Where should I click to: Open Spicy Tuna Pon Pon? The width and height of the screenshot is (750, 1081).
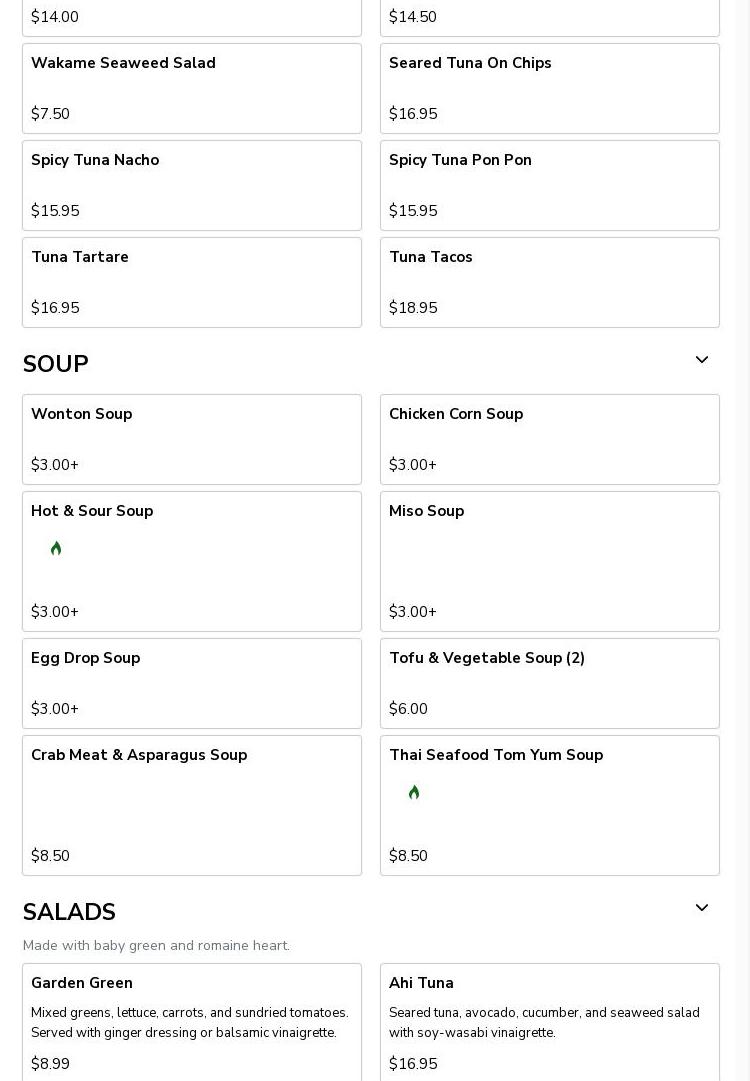(x=550, y=185)
